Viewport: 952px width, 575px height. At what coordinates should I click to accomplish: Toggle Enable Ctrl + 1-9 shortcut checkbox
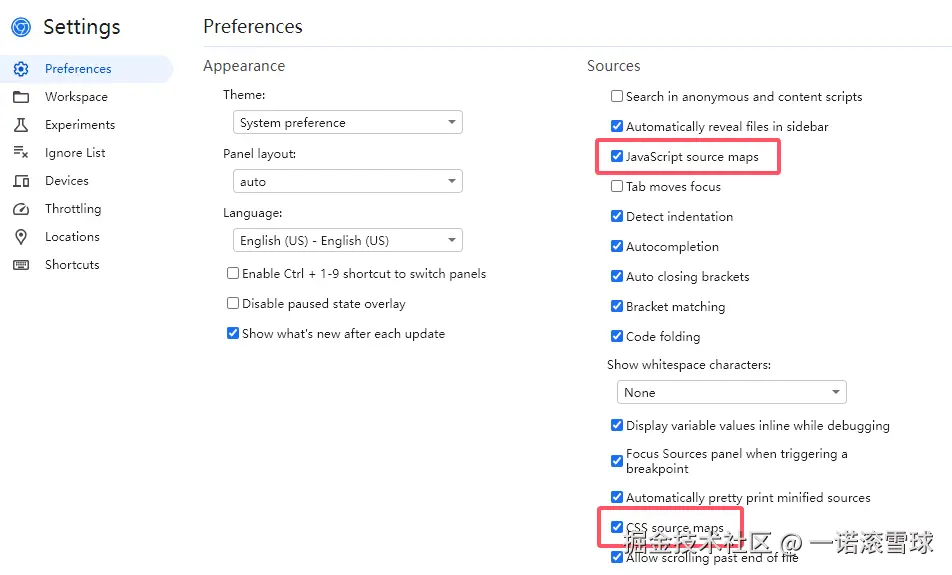pyautogui.click(x=233, y=274)
